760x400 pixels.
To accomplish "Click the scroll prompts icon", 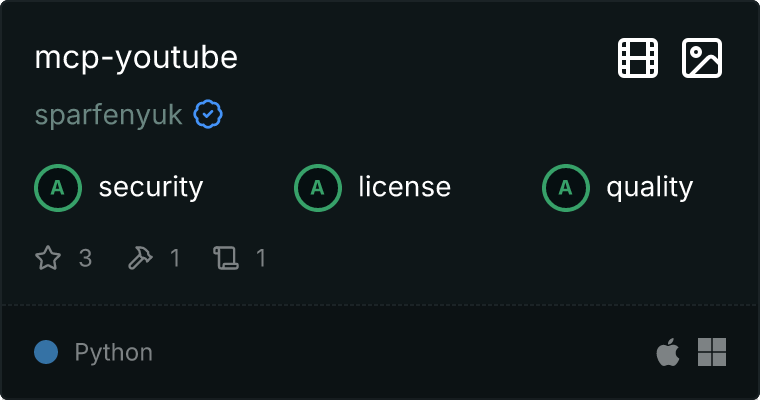I will coord(226,259).
